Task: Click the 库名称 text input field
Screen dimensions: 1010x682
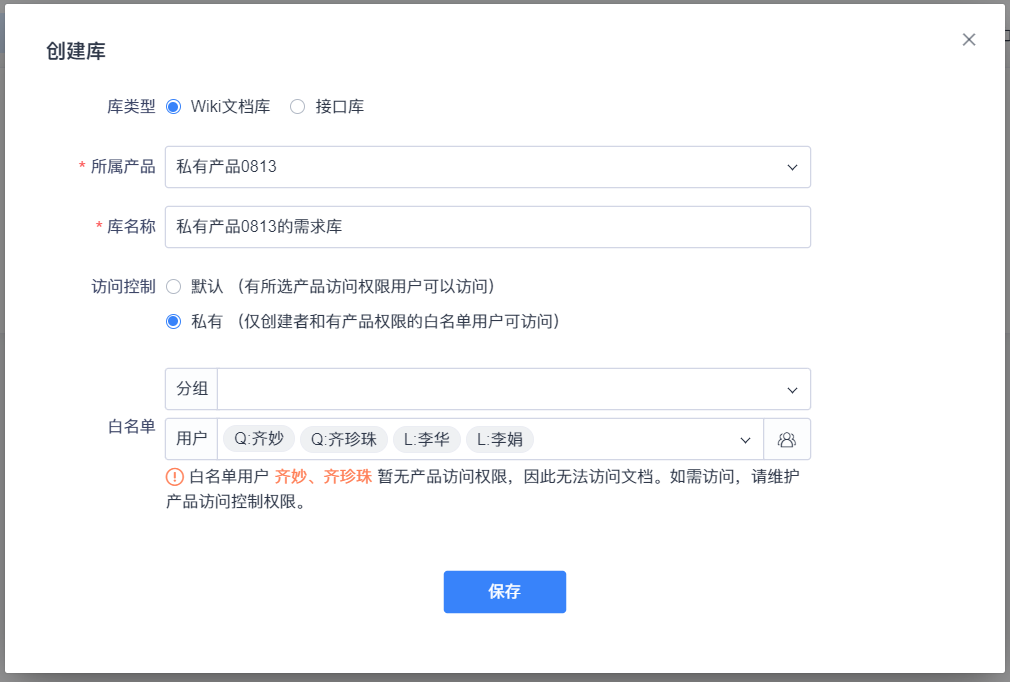Action: click(x=487, y=226)
